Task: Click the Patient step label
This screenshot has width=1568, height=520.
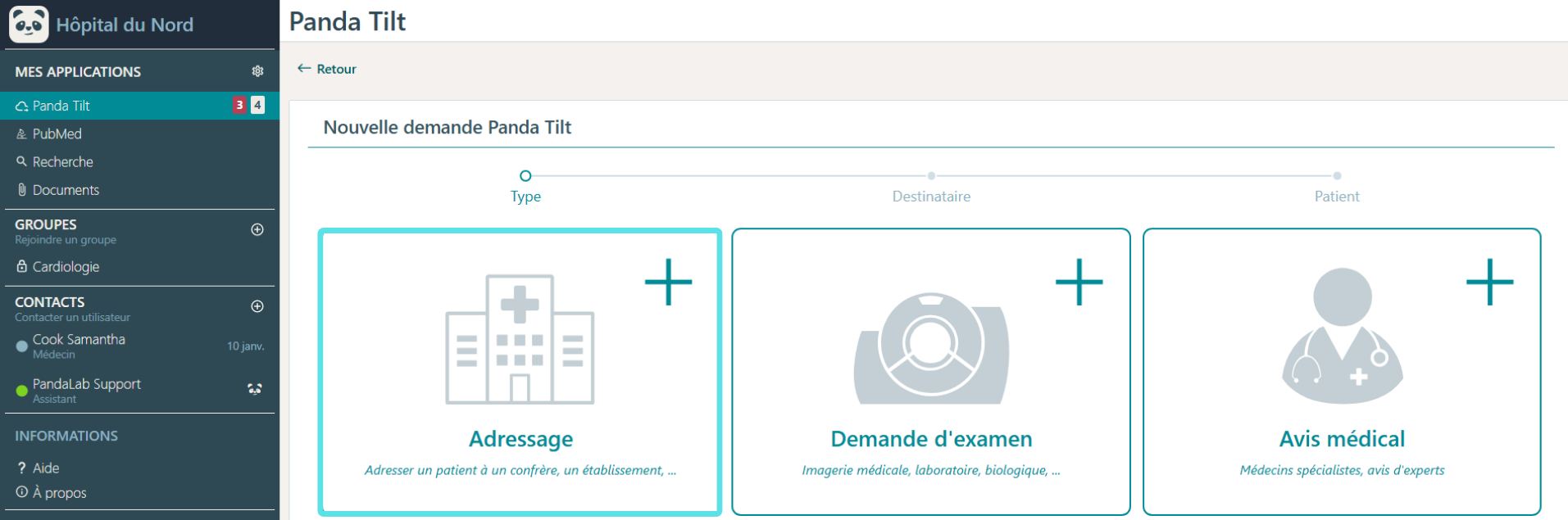Action: (x=1337, y=197)
